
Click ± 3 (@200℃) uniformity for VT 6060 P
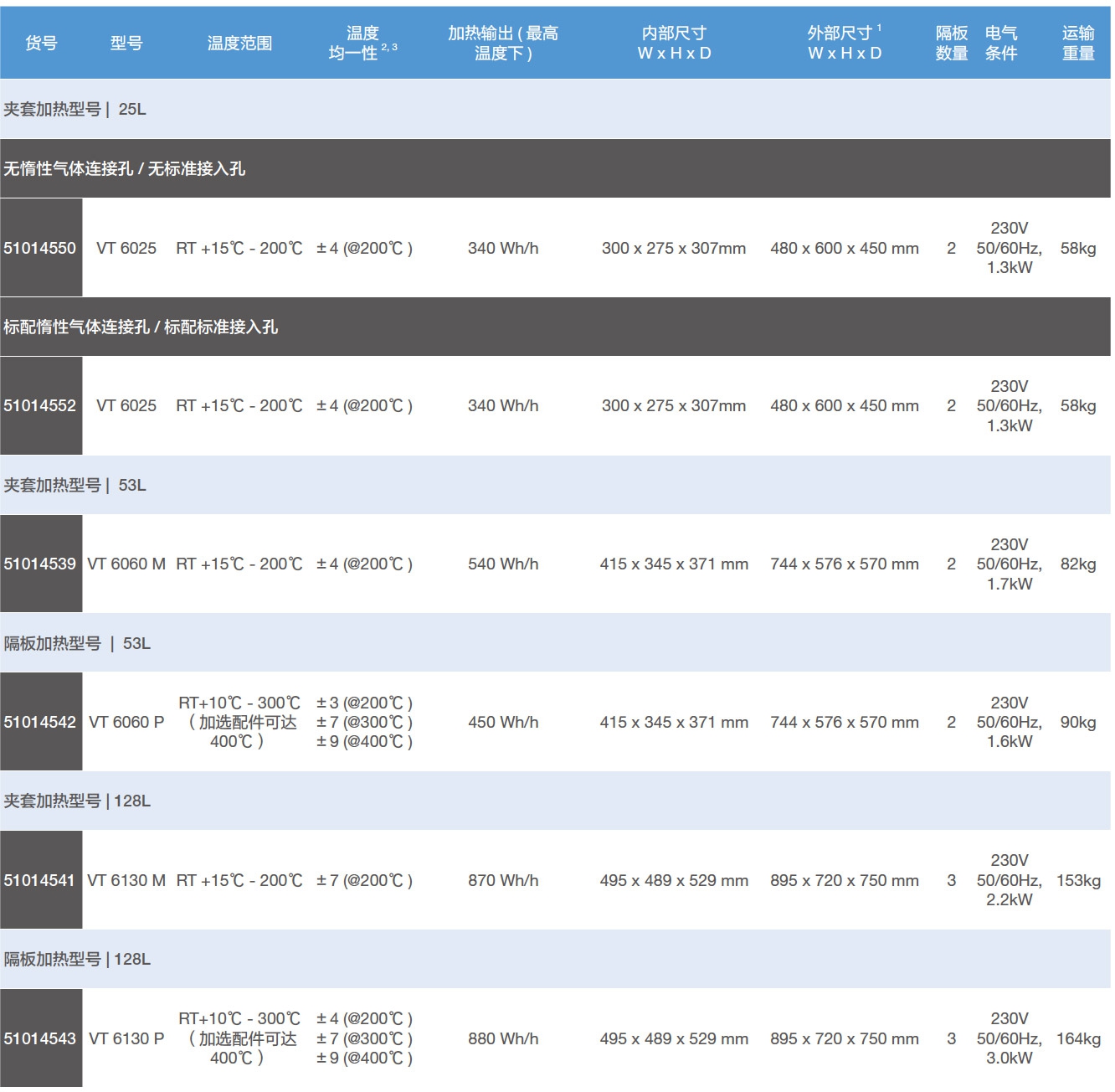364,703
